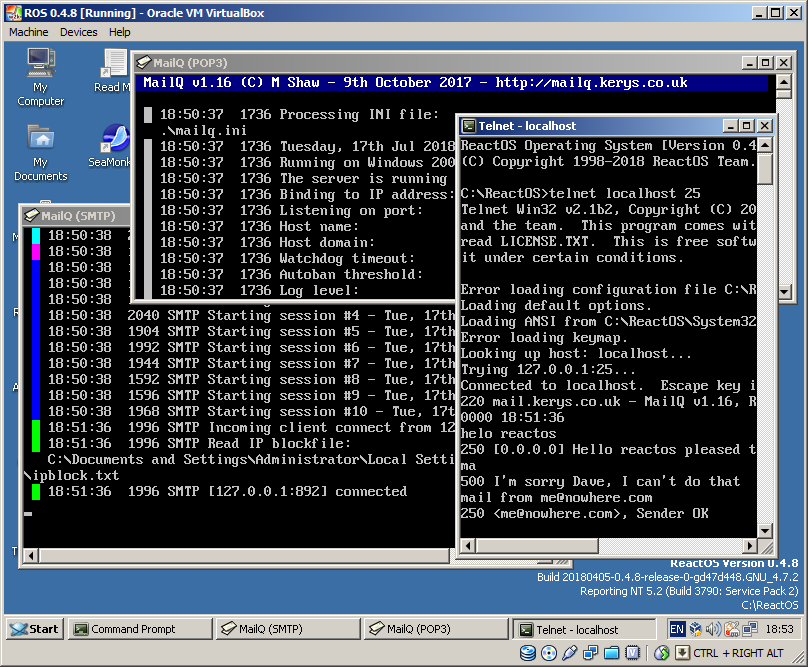Click the mouse integration status icon
This screenshot has width=808, height=667.
point(662,653)
